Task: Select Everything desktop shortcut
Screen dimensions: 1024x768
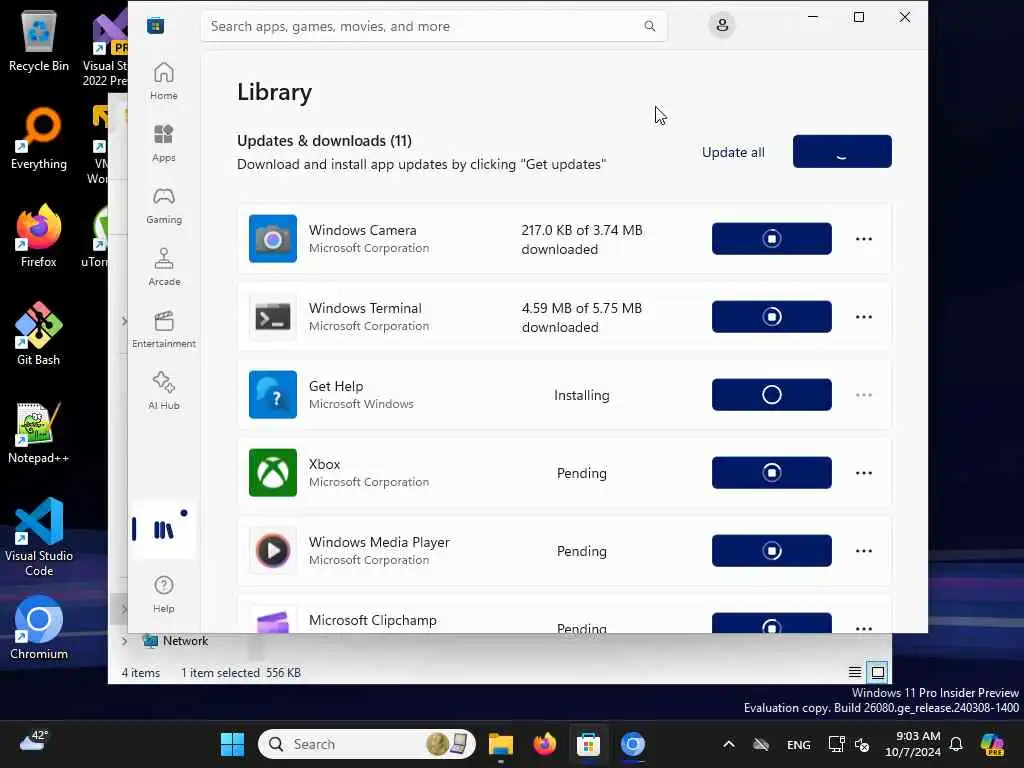Action: pos(39,138)
